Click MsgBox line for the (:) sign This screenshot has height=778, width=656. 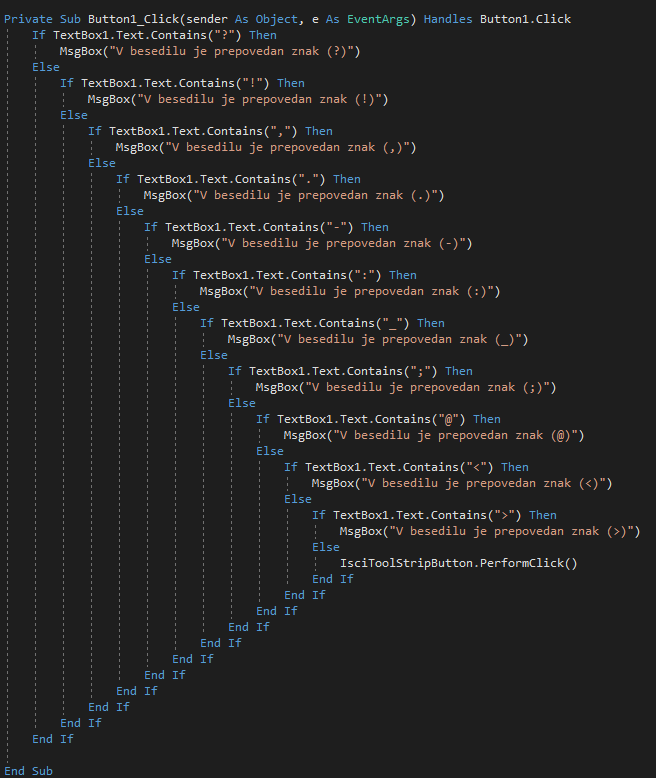tap(349, 291)
